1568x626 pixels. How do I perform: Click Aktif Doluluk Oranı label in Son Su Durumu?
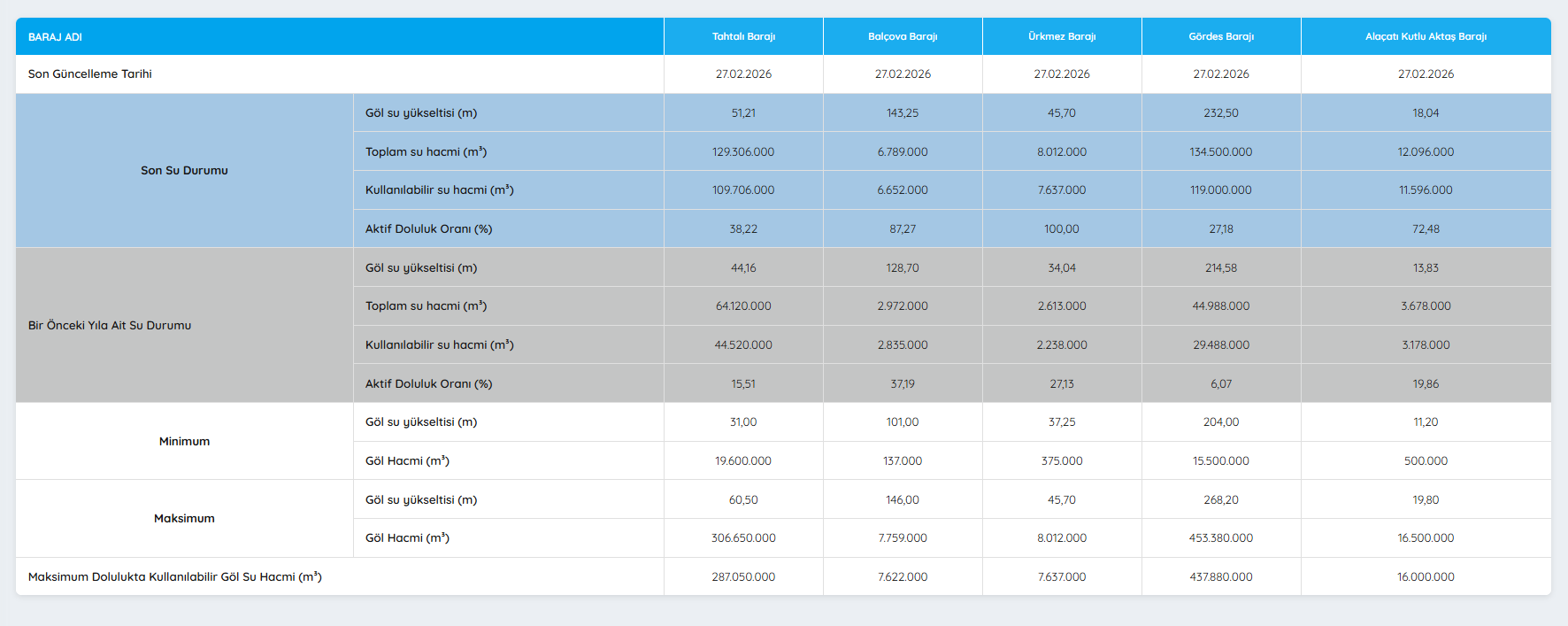429,229
